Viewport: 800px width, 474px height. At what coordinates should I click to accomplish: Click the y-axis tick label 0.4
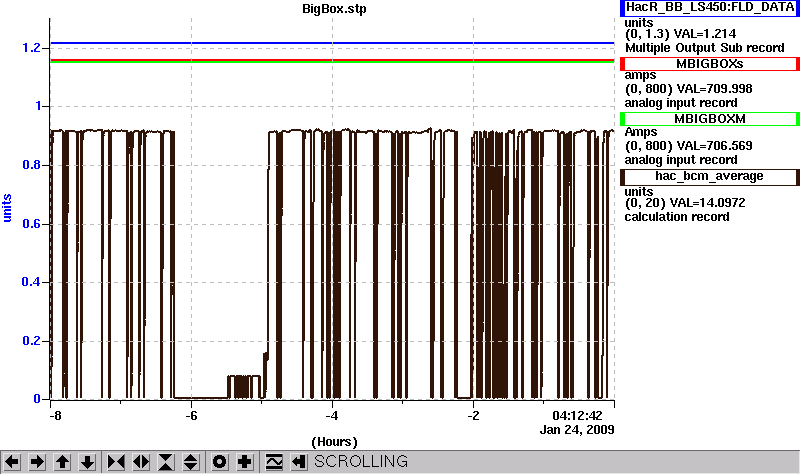[x=31, y=282]
